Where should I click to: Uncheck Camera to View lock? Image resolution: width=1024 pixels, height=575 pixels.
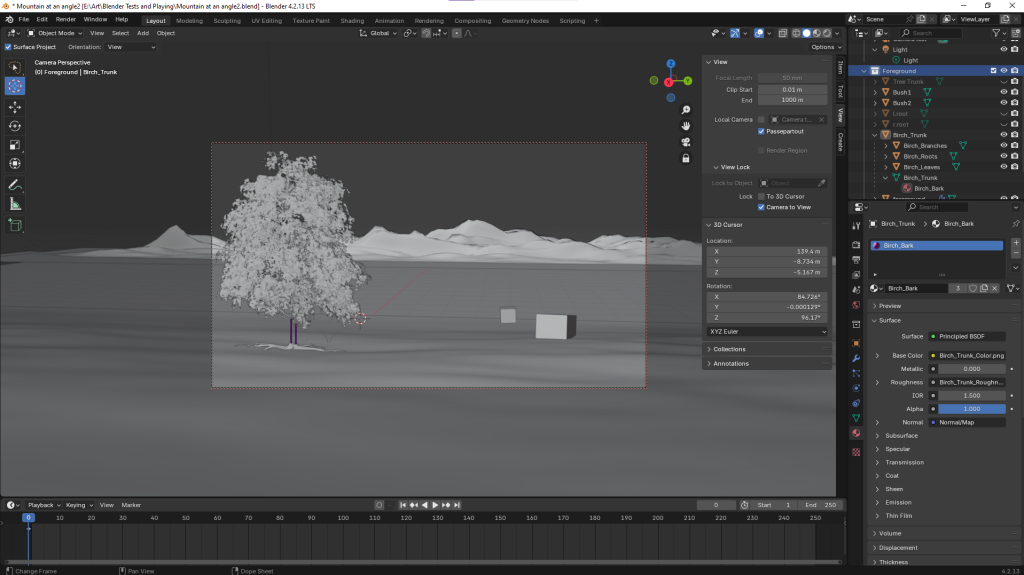pos(761,207)
